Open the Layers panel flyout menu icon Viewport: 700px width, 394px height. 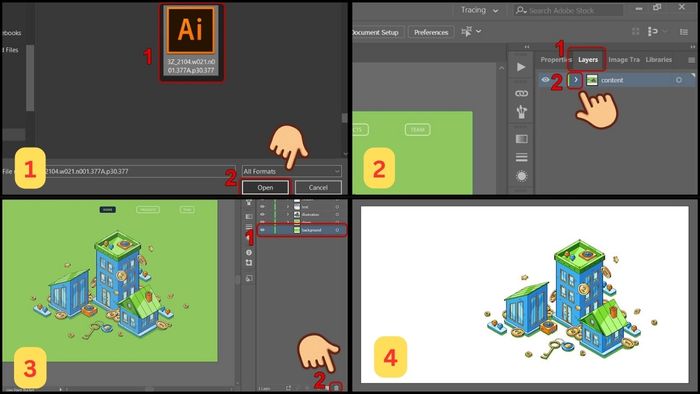click(x=691, y=60)
